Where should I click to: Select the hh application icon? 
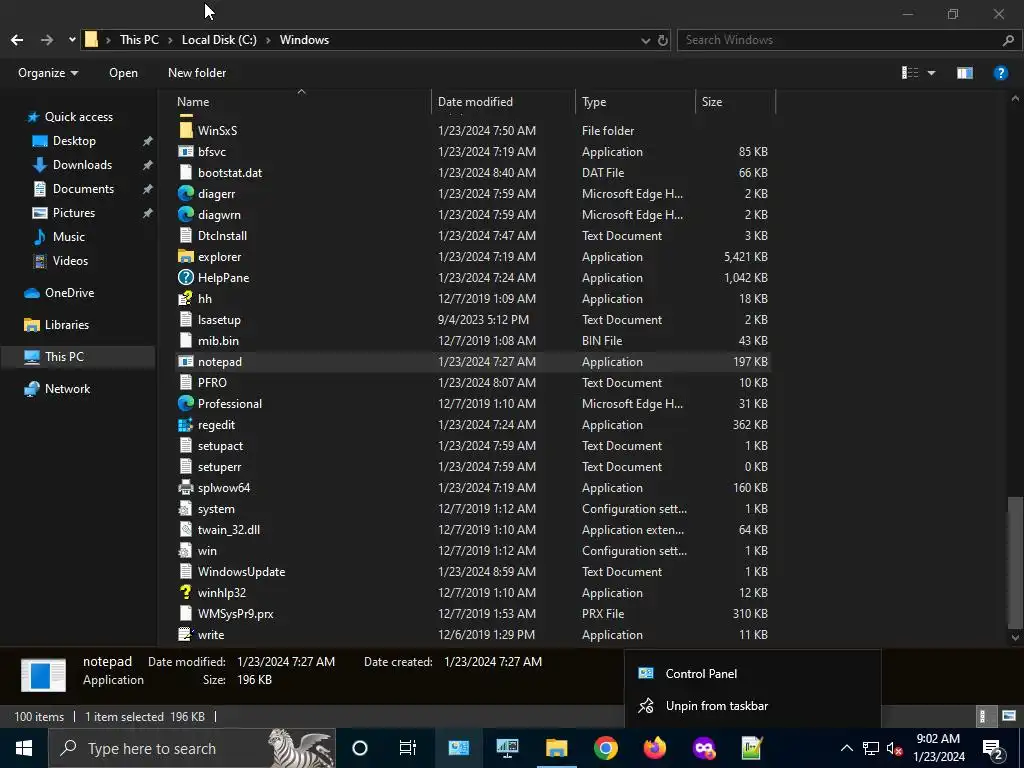[185, 298]
